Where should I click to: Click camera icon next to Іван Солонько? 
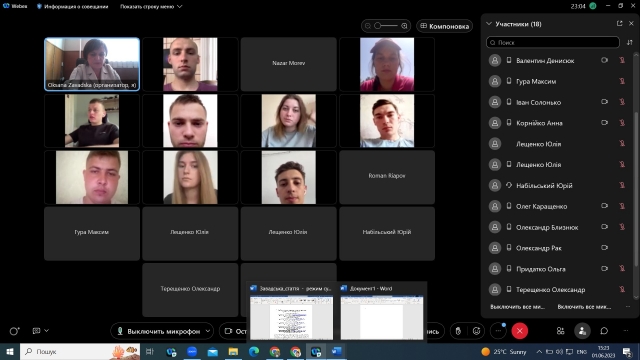point(604,102)
